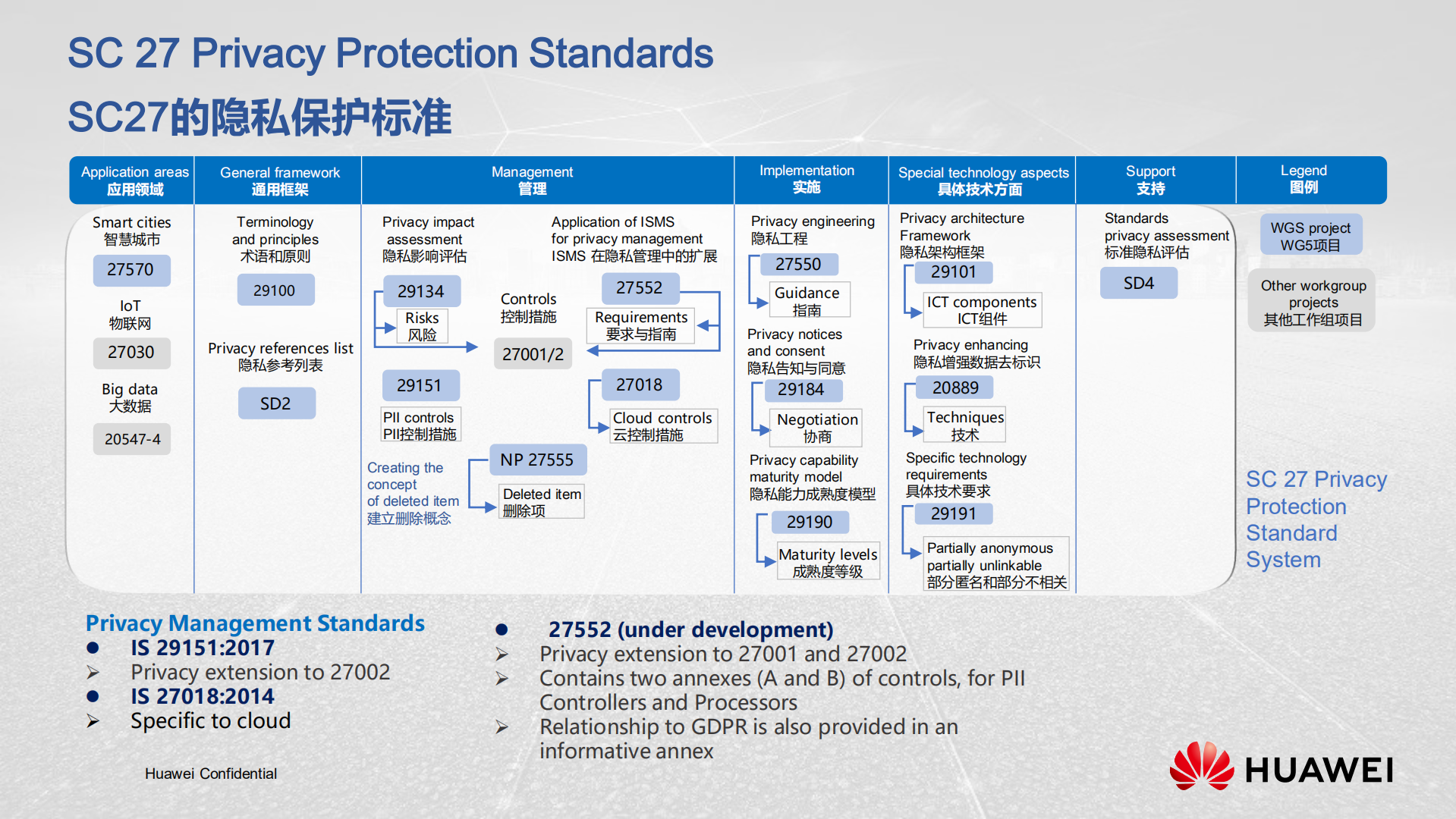Screen dimensions: 1456x819
Task: Click the SD2 privacy references box
Action: click(275, 403)
